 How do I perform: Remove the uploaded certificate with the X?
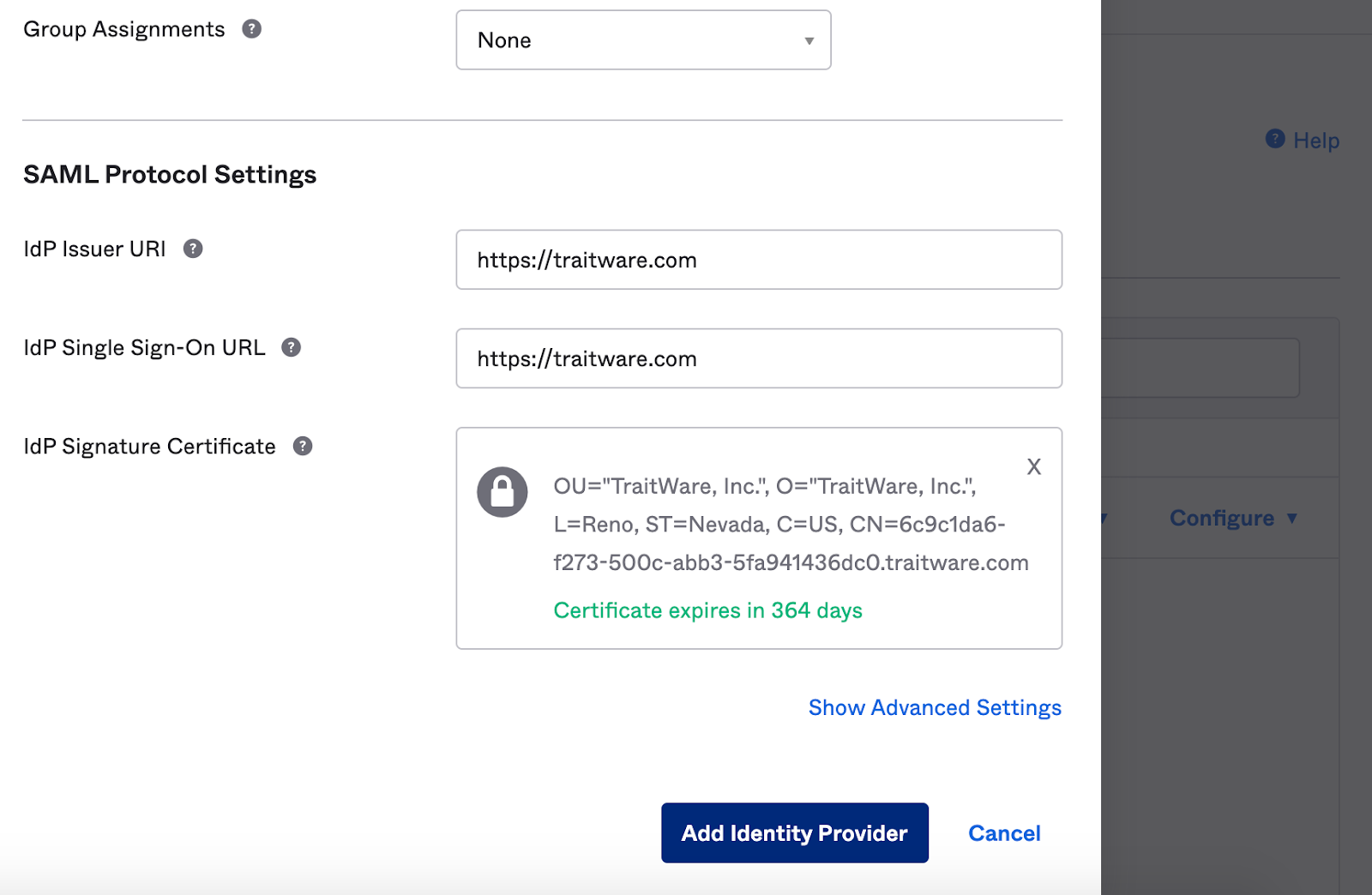pos(1034,466)
